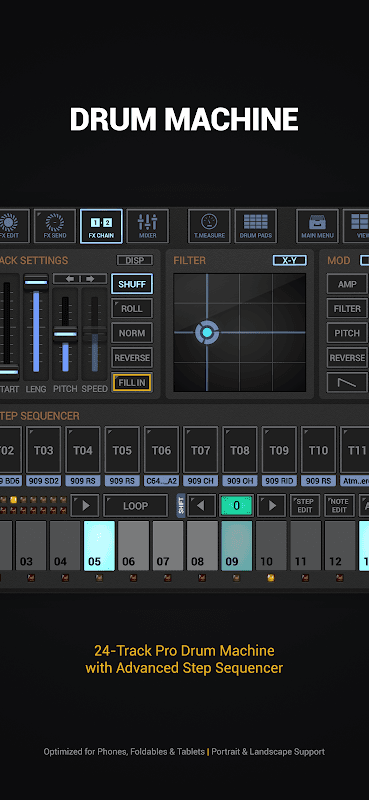Select track pad T07

201,450
